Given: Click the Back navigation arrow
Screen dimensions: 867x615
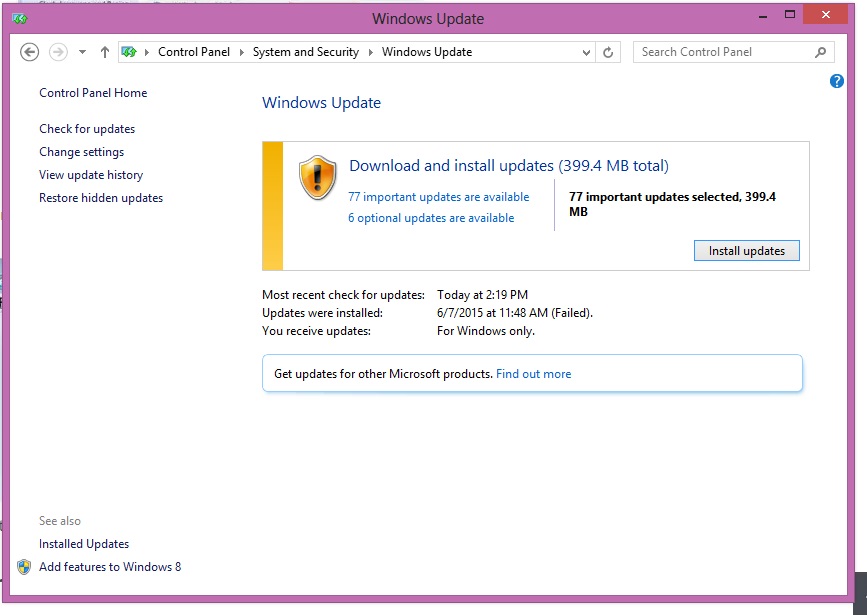Looking at the screenshot, I should pos(29,52).
